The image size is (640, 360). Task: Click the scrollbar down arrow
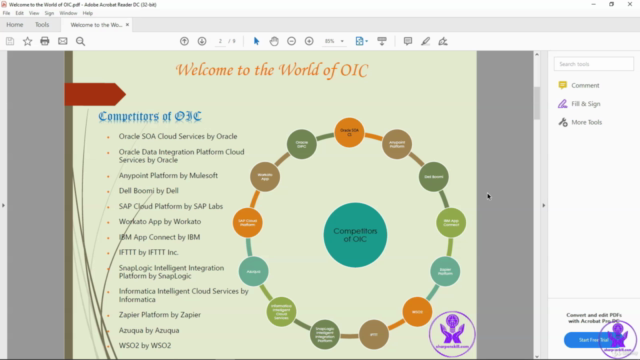pos(537,356)
